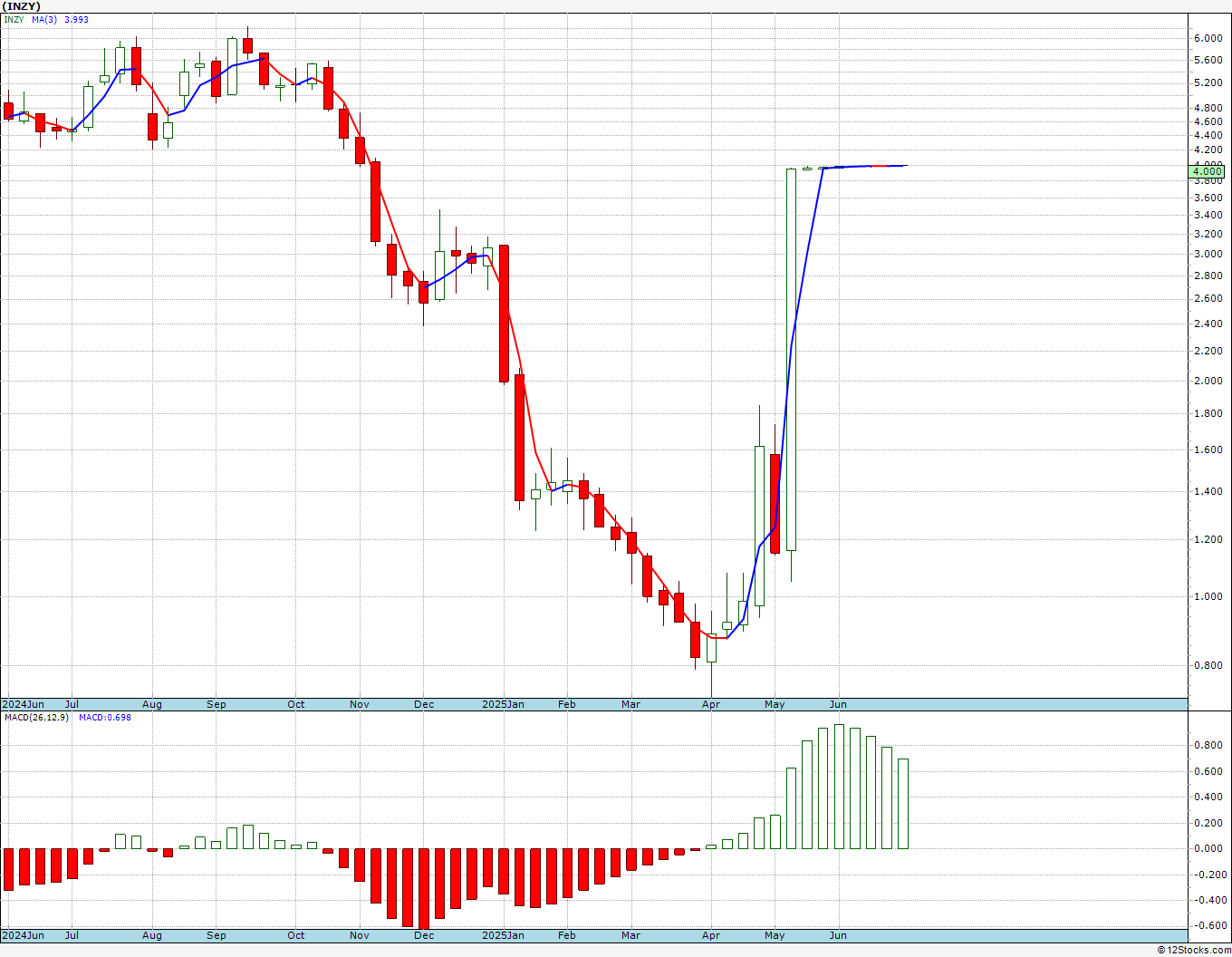Click Sep on the price chart time axis
The height and width of the screenshot is (957, 1232).
click(217, 704)
